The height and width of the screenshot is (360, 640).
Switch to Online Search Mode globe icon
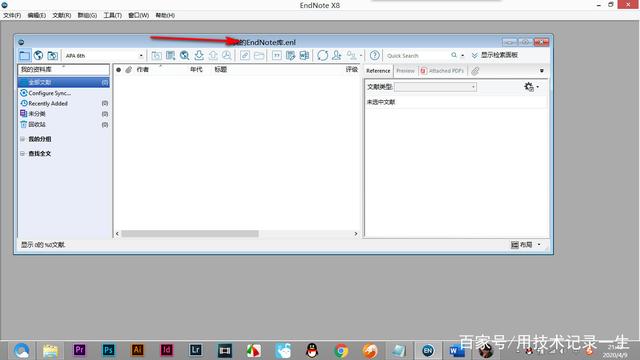click(x=38, y=55)
